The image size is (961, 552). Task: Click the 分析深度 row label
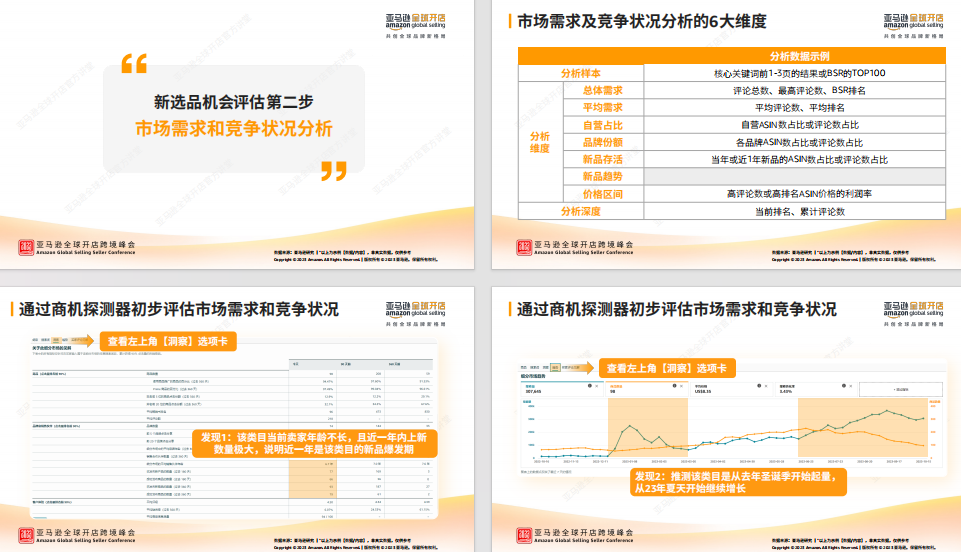coord(581,211)
